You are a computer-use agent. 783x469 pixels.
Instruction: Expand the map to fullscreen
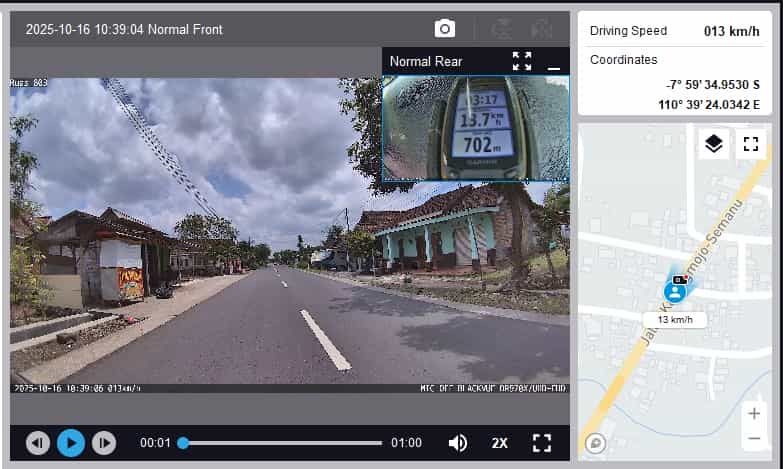tap(751, 144)
